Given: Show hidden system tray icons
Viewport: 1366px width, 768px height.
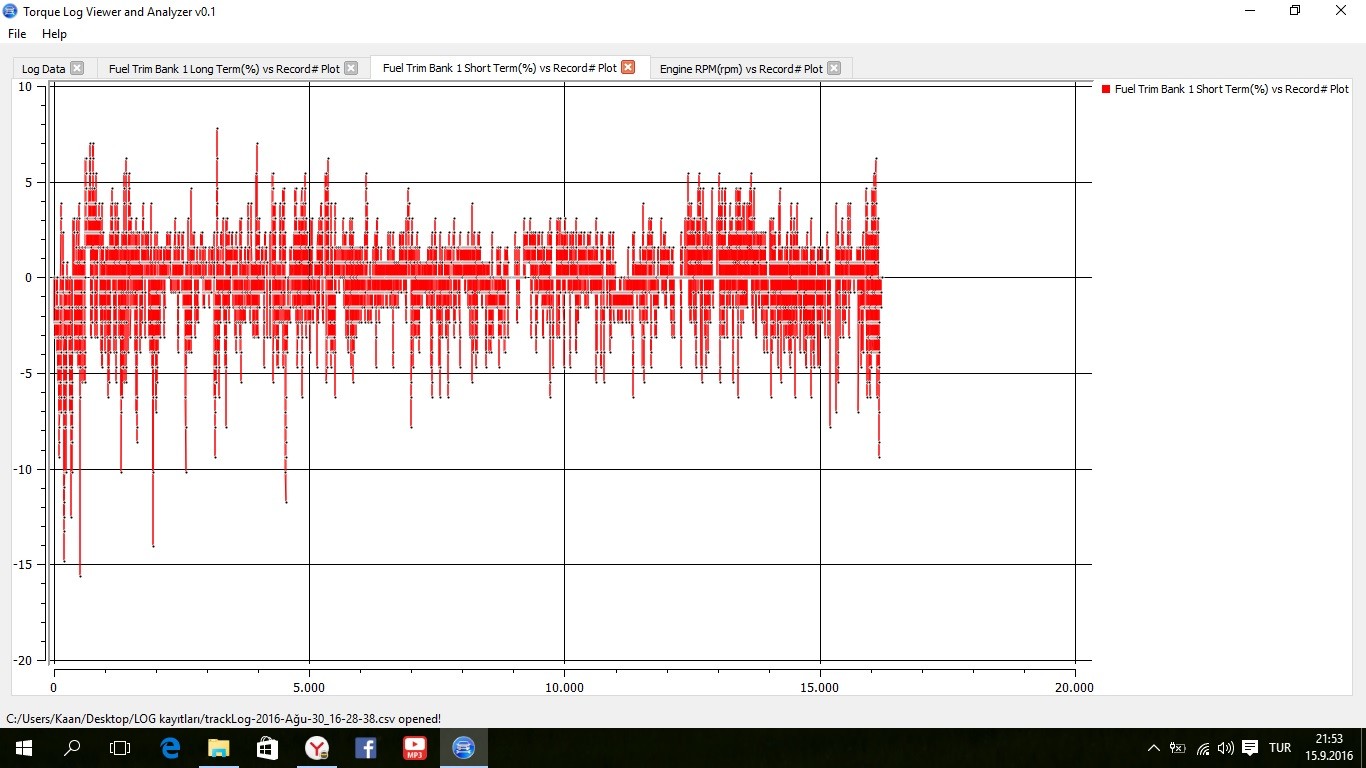Looking at the screenshot, I should point(1153,748).
